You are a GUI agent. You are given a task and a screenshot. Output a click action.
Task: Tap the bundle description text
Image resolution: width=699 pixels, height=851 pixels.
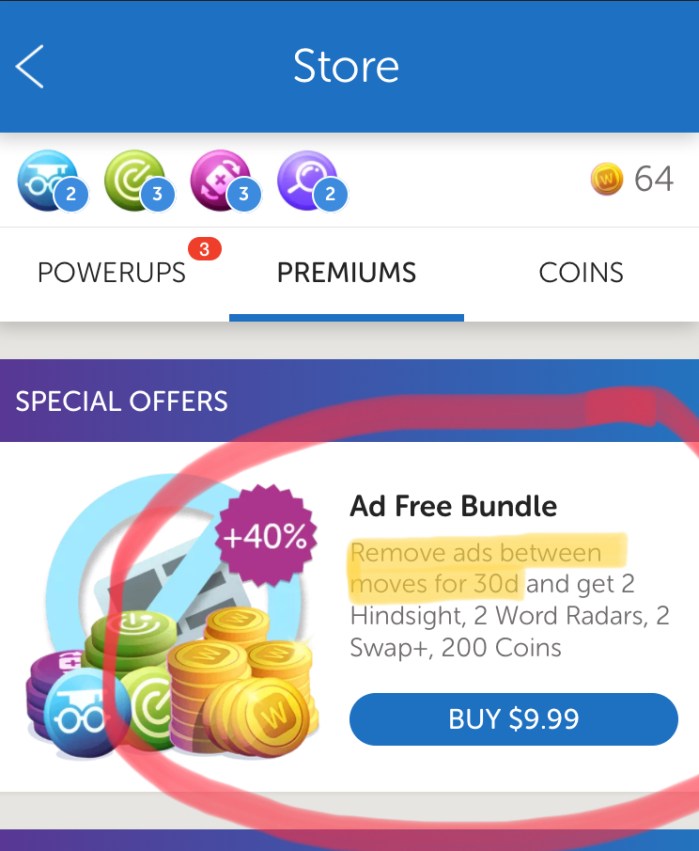point(509,600)
